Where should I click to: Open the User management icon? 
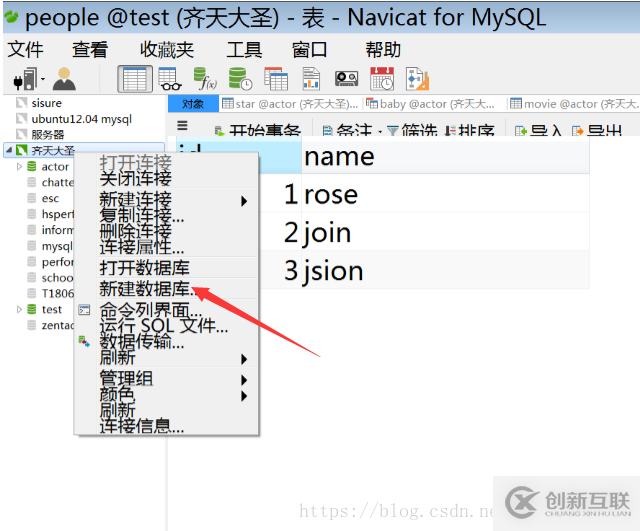(x=64, y=79)
